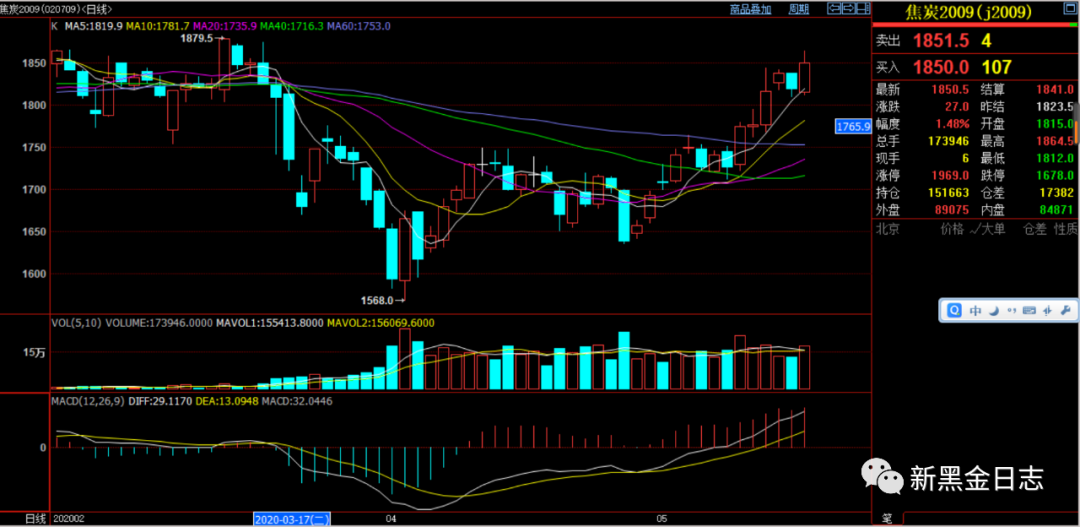Click 仓差 column header in trade list
Image resolution: width=1080 pixels, height=527 pixels.
(1035, 229)
